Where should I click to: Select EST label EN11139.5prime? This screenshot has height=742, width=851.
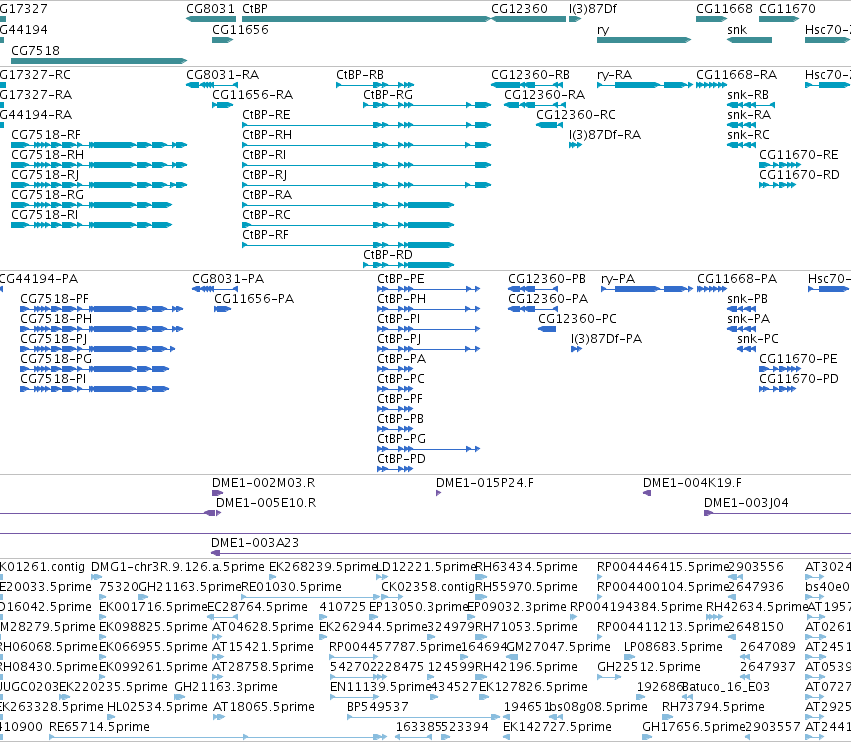pos(380,687)
